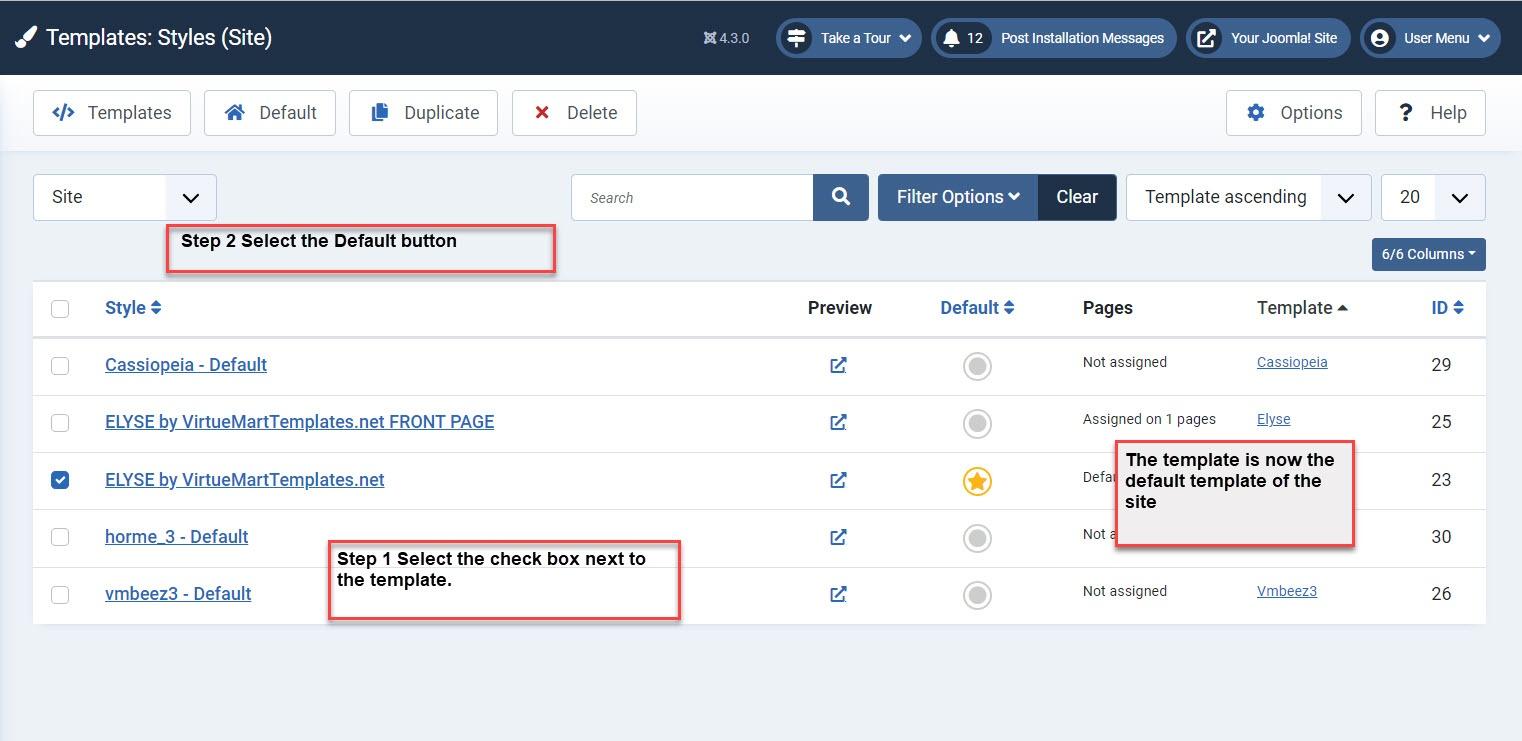Click in the Search input field
The image size is (1522, 741).
(692, 197)
